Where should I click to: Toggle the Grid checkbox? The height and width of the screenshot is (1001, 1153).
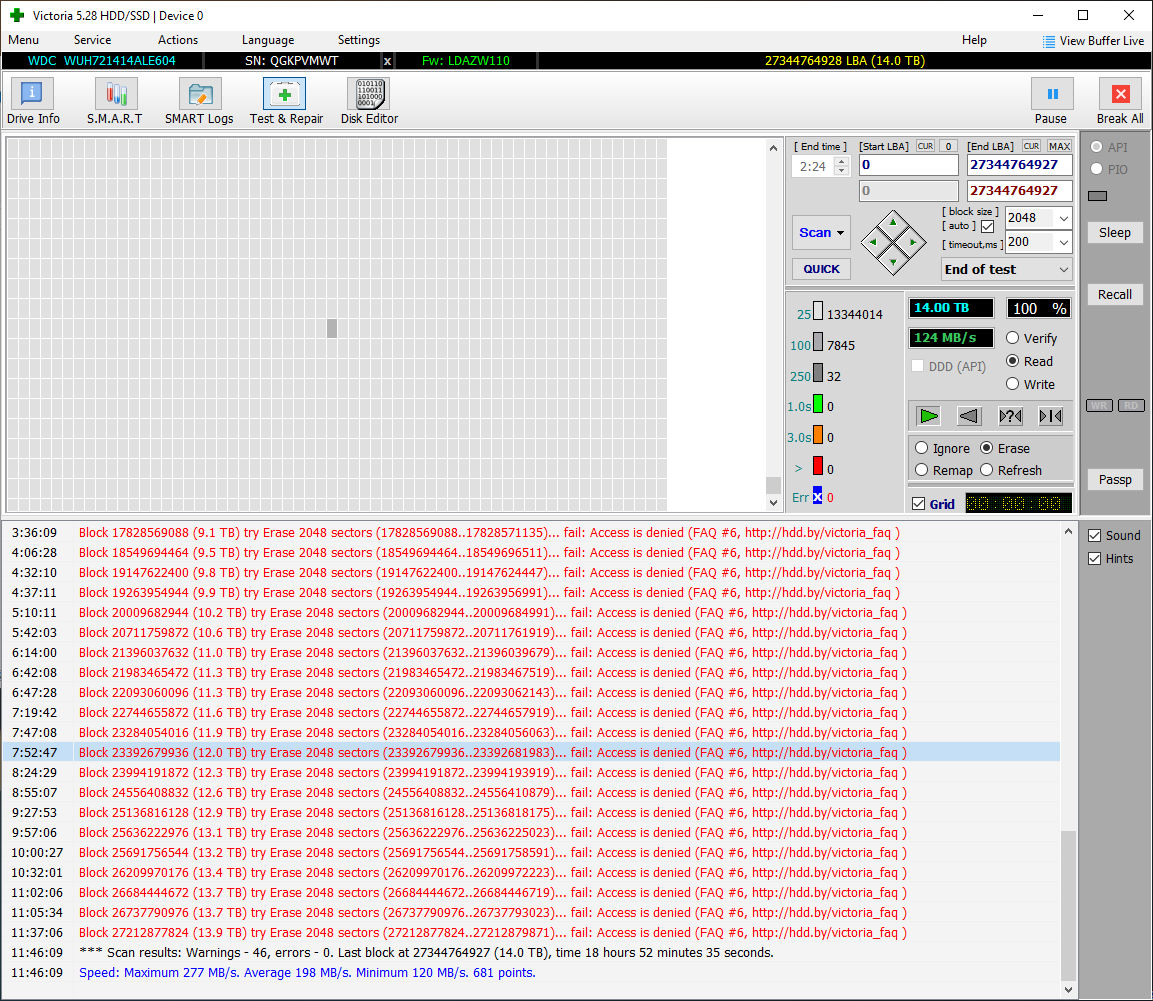point(918,504)
